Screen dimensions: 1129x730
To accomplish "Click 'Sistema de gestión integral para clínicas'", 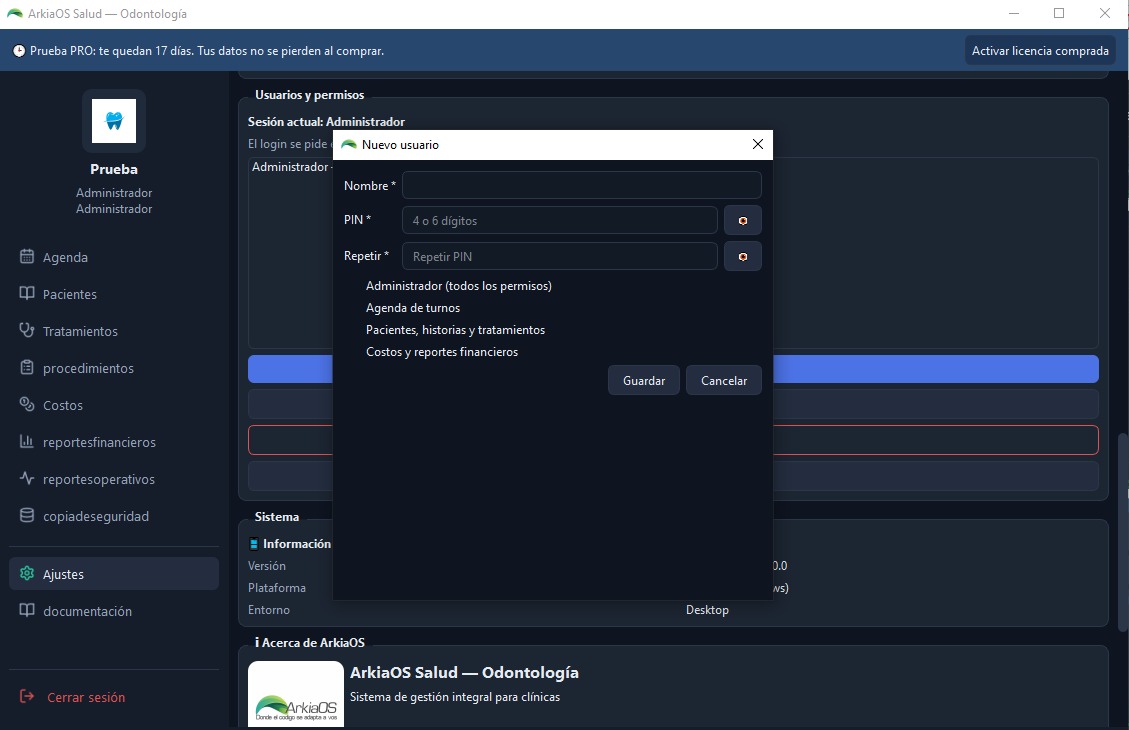I will (x=455, y=697).
